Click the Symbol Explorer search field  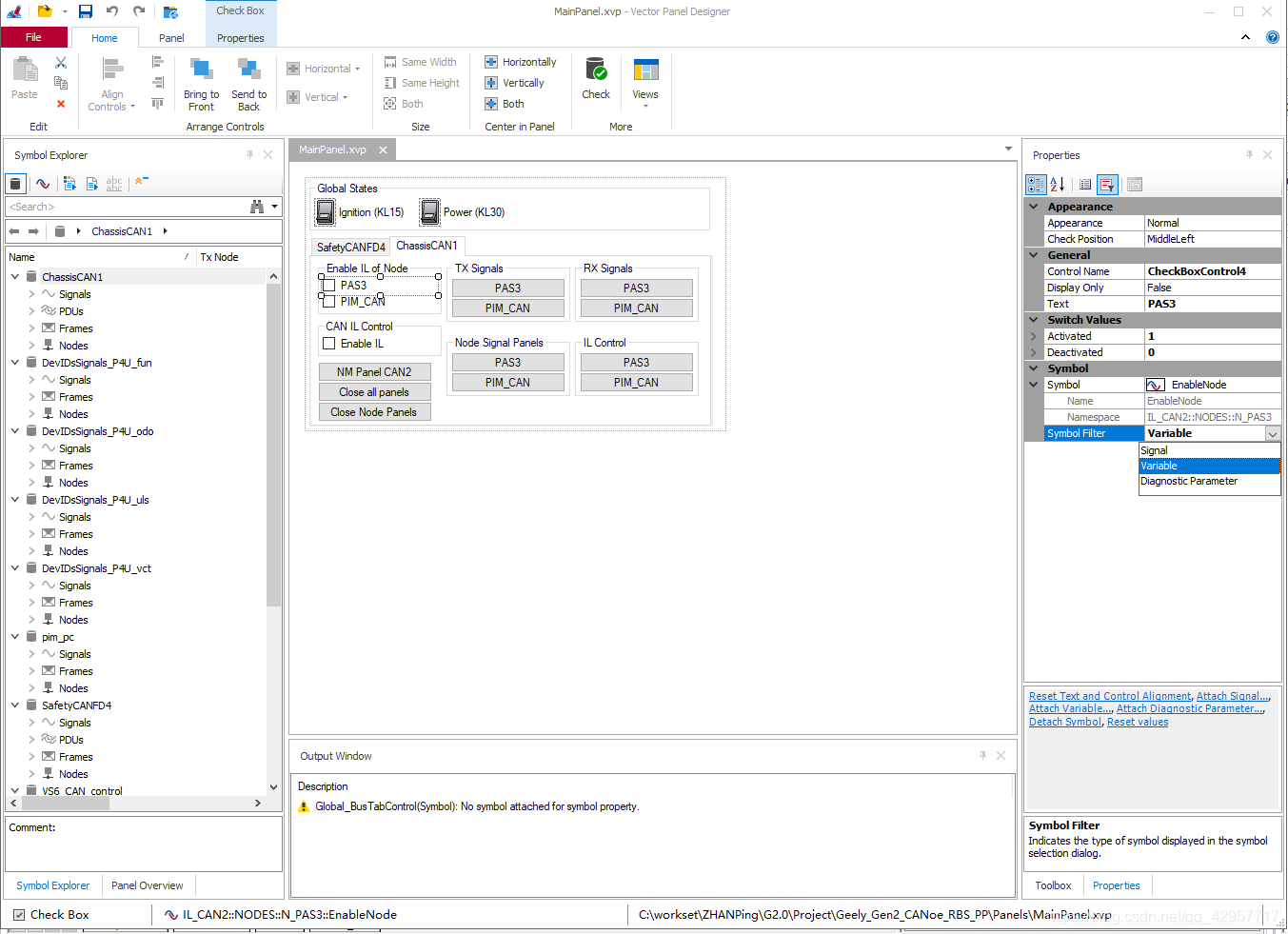[x=126, y=207]
